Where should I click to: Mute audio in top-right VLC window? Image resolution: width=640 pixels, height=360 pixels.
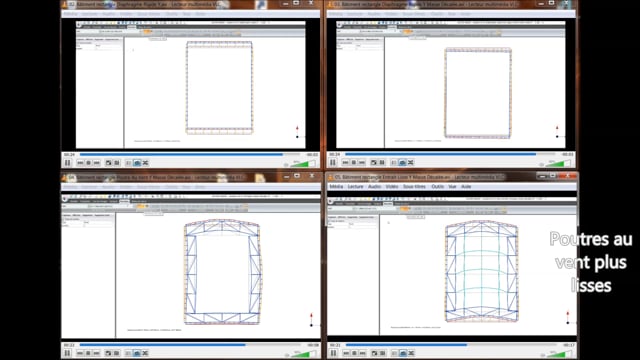point(542,164)
